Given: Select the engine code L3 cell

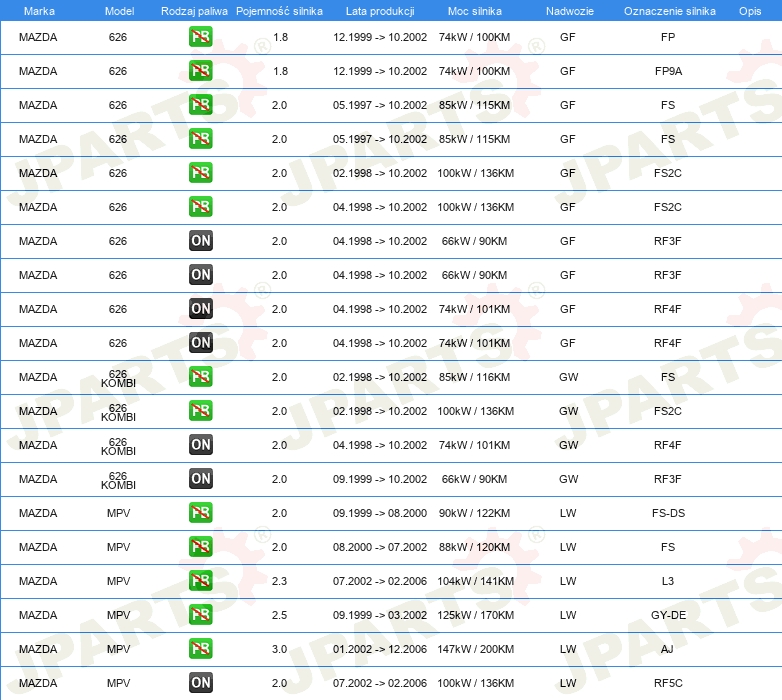Looking at the screenshot, I should [668, 581].
